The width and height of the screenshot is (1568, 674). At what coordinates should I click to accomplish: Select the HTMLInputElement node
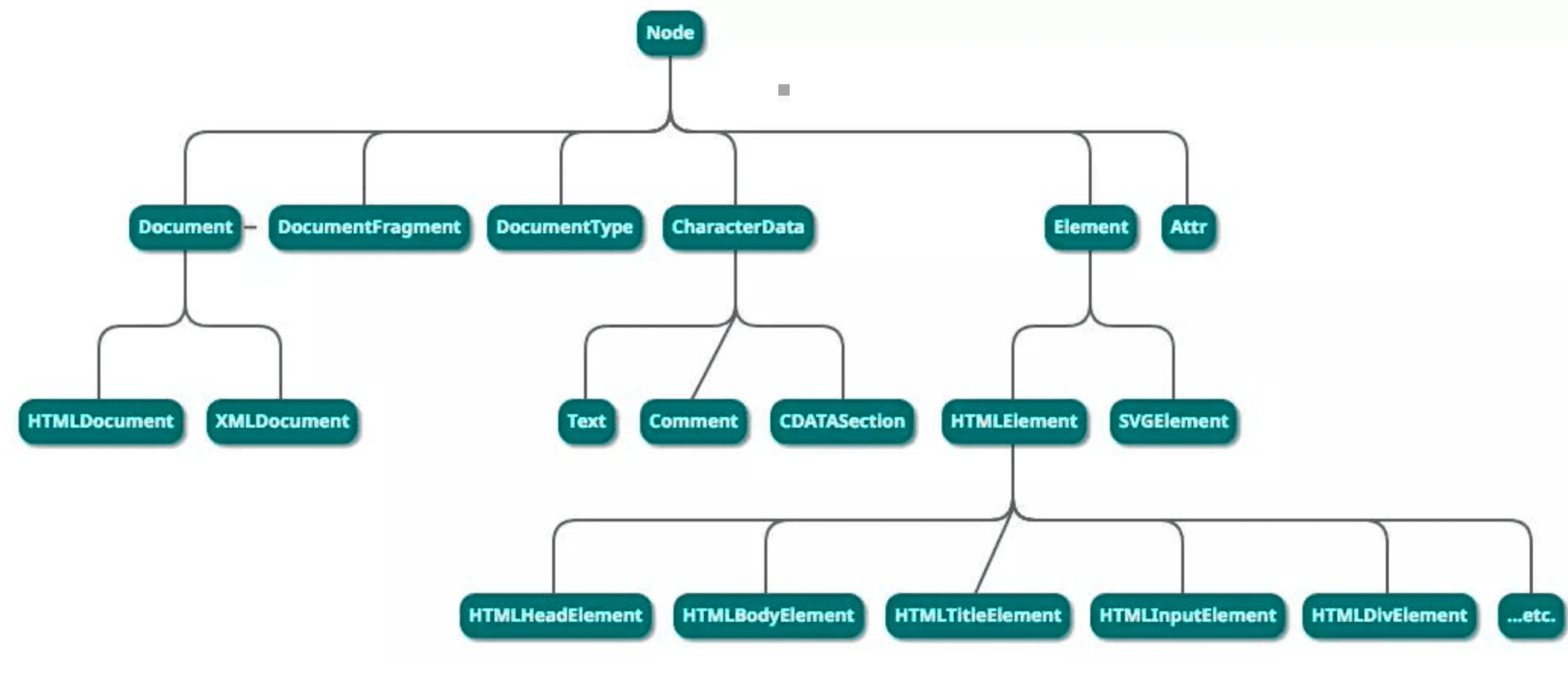point(1187,615)
